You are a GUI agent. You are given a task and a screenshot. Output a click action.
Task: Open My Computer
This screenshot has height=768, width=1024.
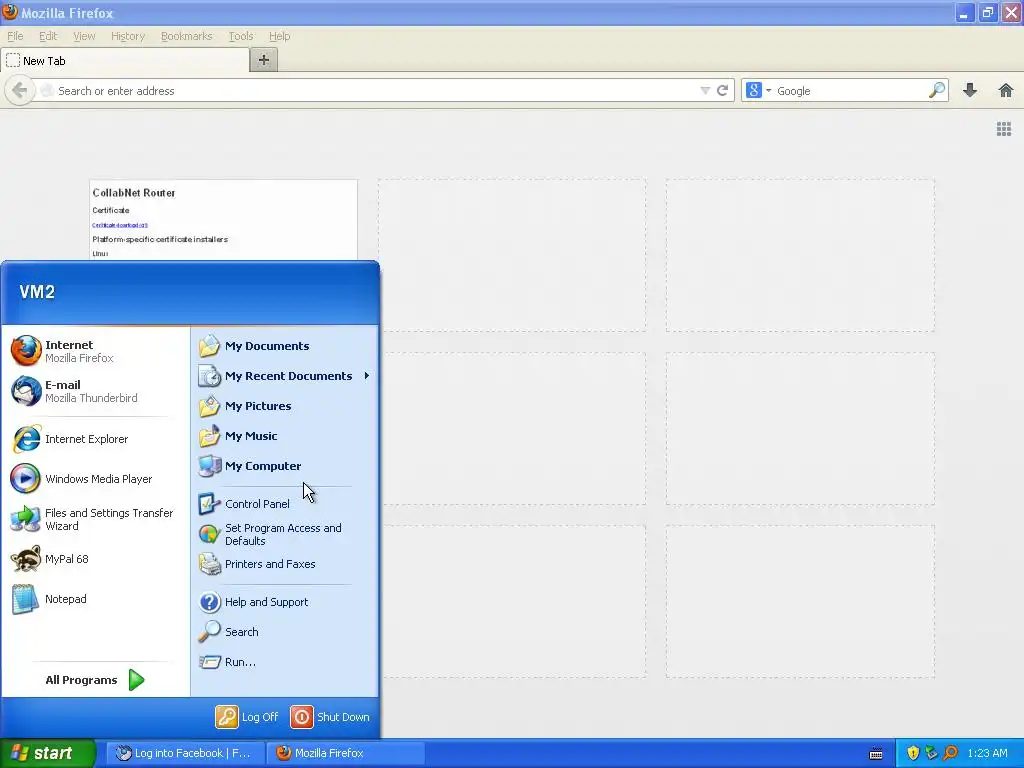pyautogui.click(x=285, y=466)
